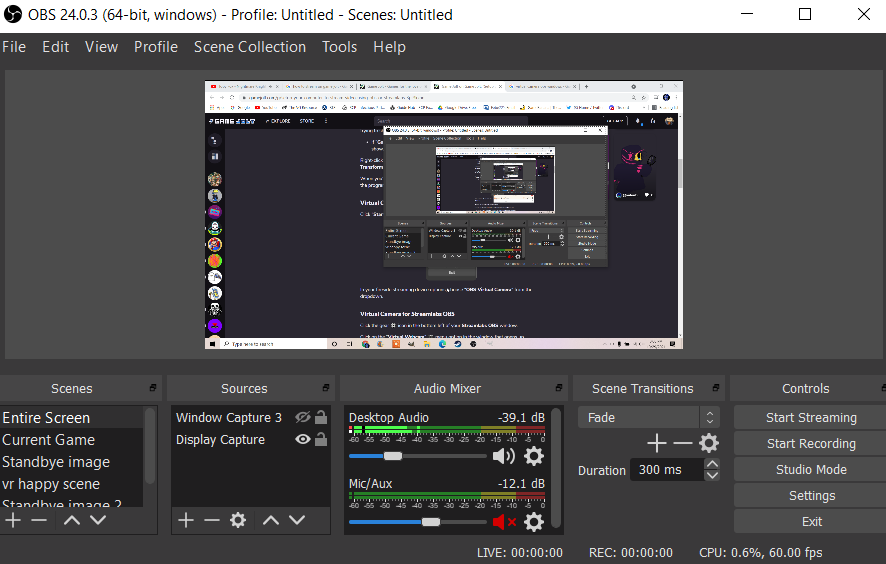Click the preview canvas display capture
886x564 pixels.
coord(444,215)
